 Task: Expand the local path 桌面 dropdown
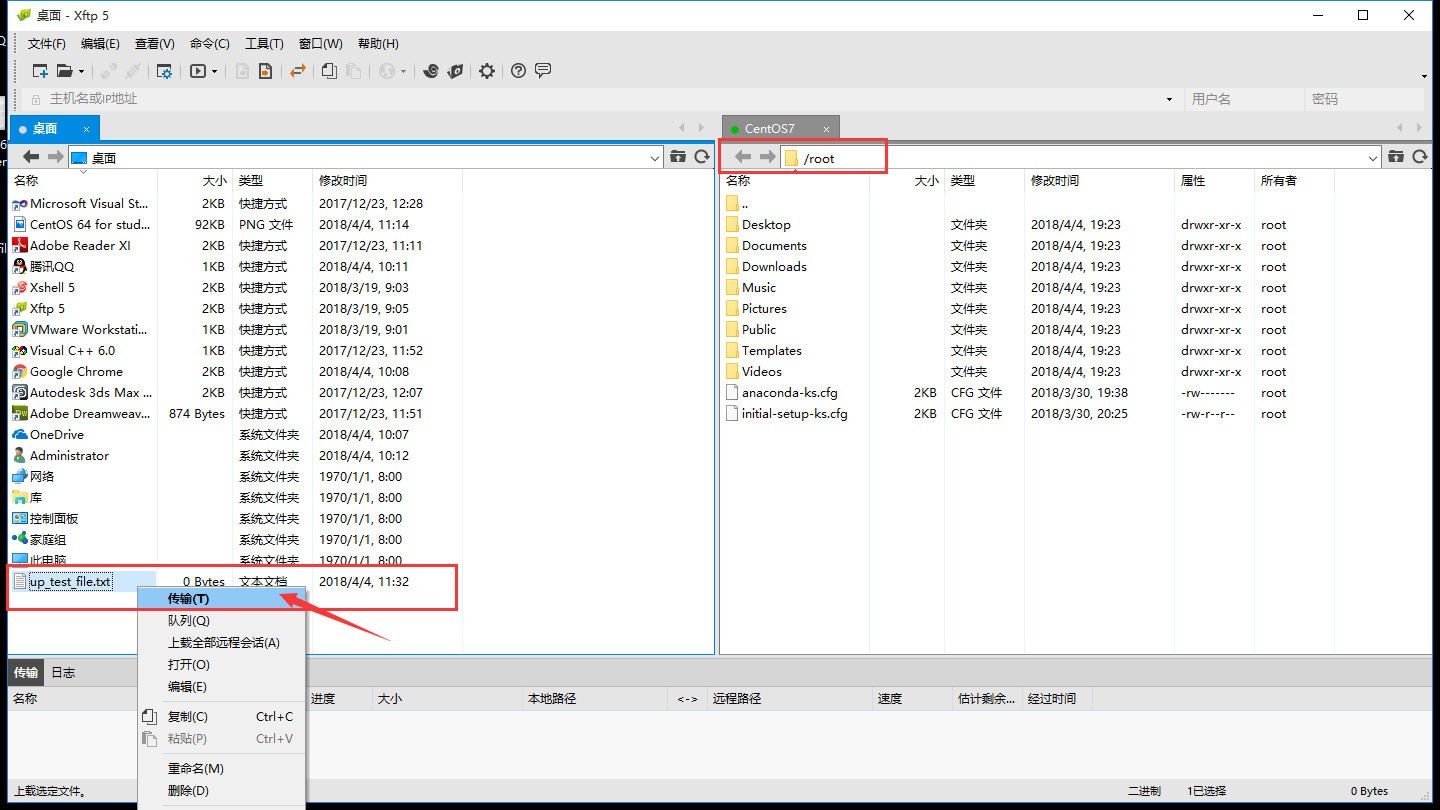(655, 158)
